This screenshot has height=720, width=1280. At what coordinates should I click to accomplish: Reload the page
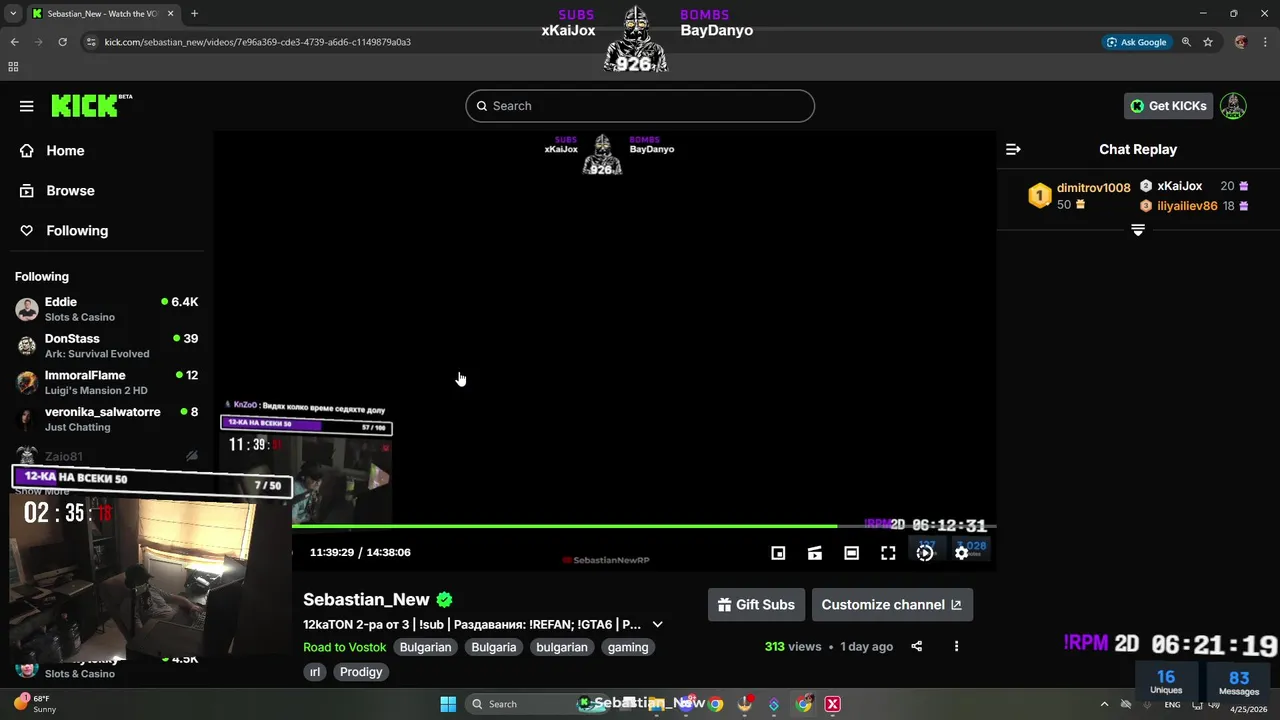62,42
